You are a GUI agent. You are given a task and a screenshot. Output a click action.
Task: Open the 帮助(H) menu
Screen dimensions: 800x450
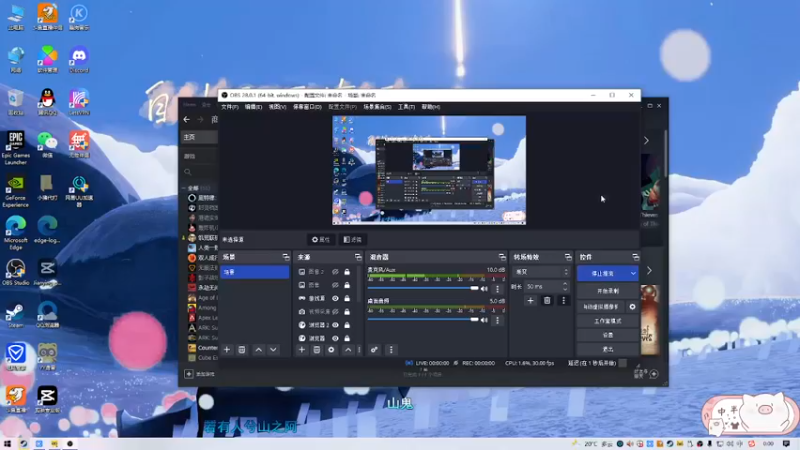(431, 107)
